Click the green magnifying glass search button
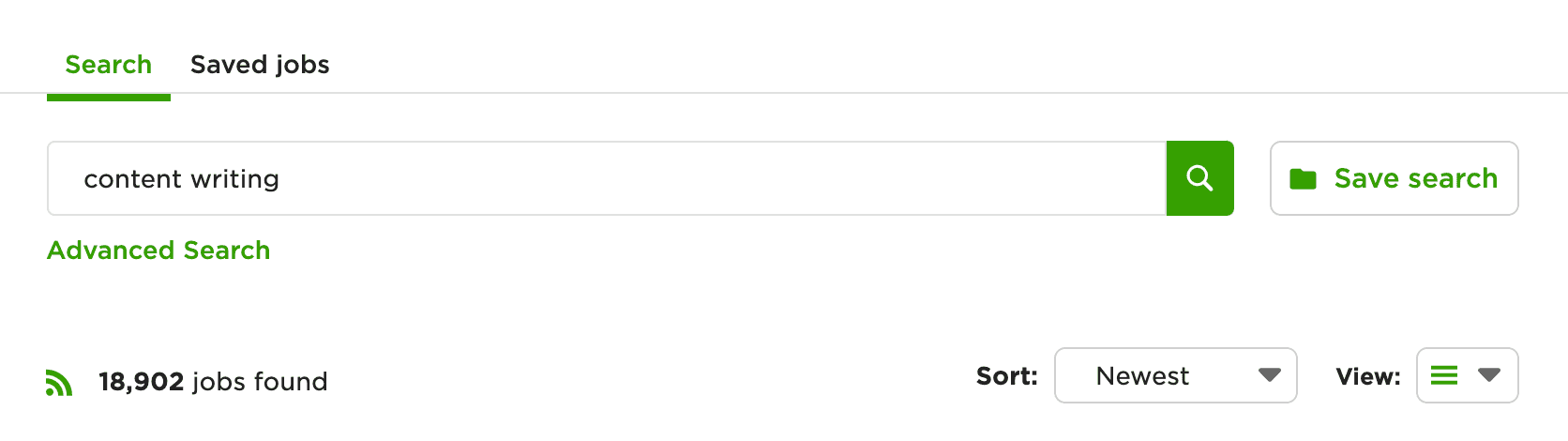1568x441 pixels. (x=1199, y=178)
